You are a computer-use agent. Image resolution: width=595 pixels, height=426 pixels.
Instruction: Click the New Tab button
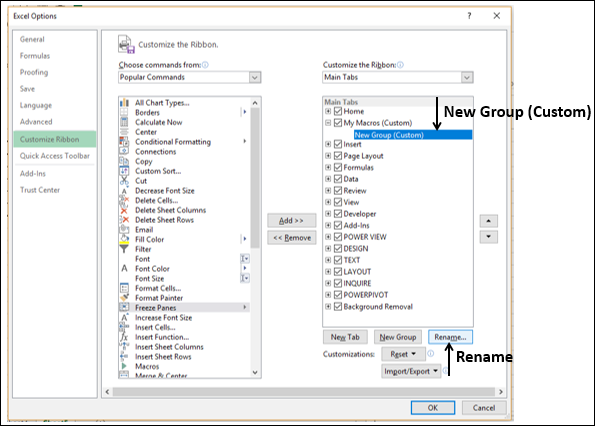(x=345, y=337)
